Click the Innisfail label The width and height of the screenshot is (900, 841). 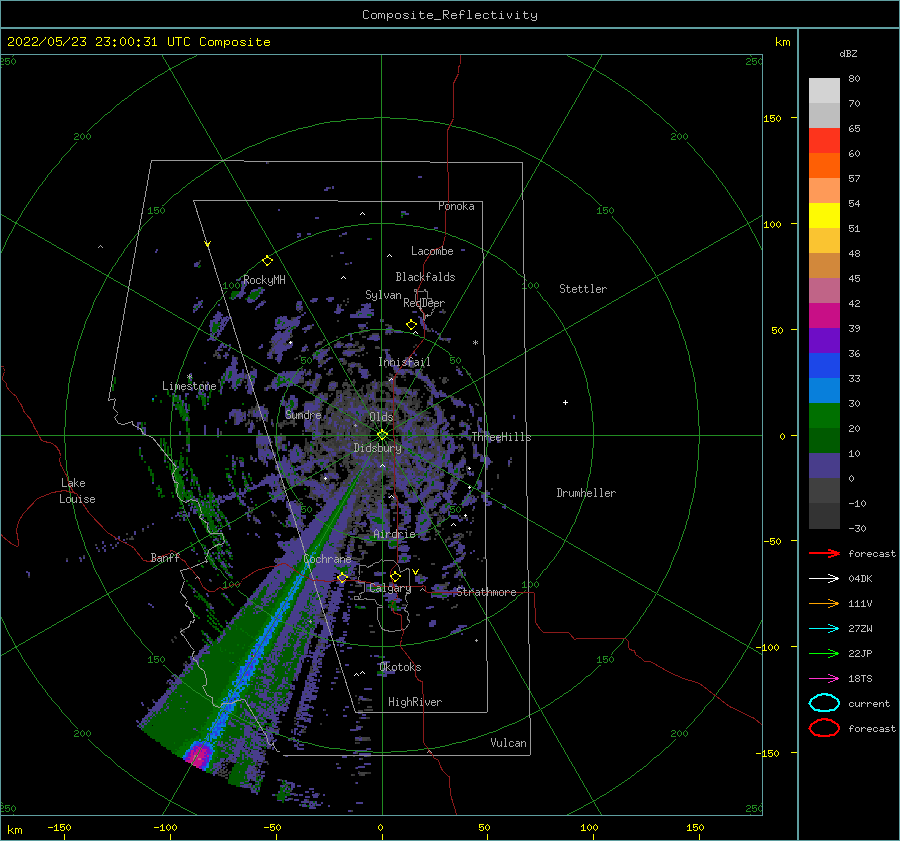(404, 362)
